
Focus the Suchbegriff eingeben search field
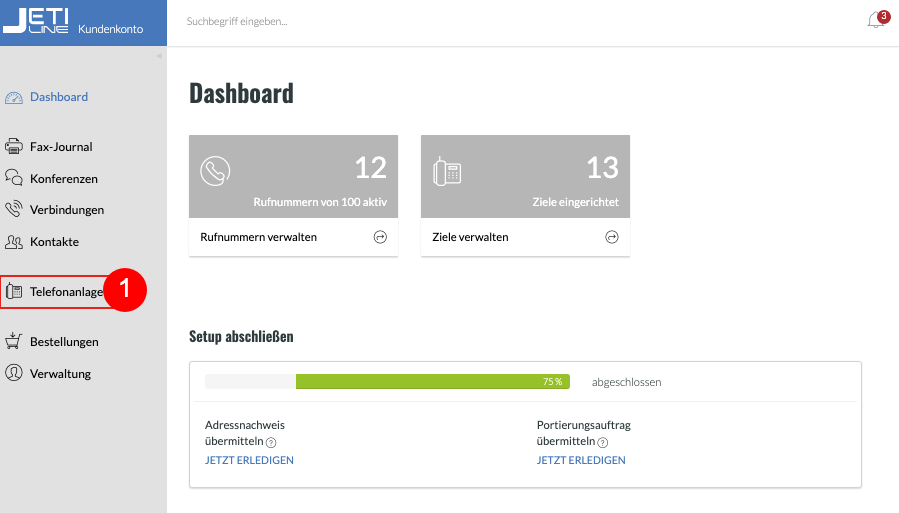(400, 21)
